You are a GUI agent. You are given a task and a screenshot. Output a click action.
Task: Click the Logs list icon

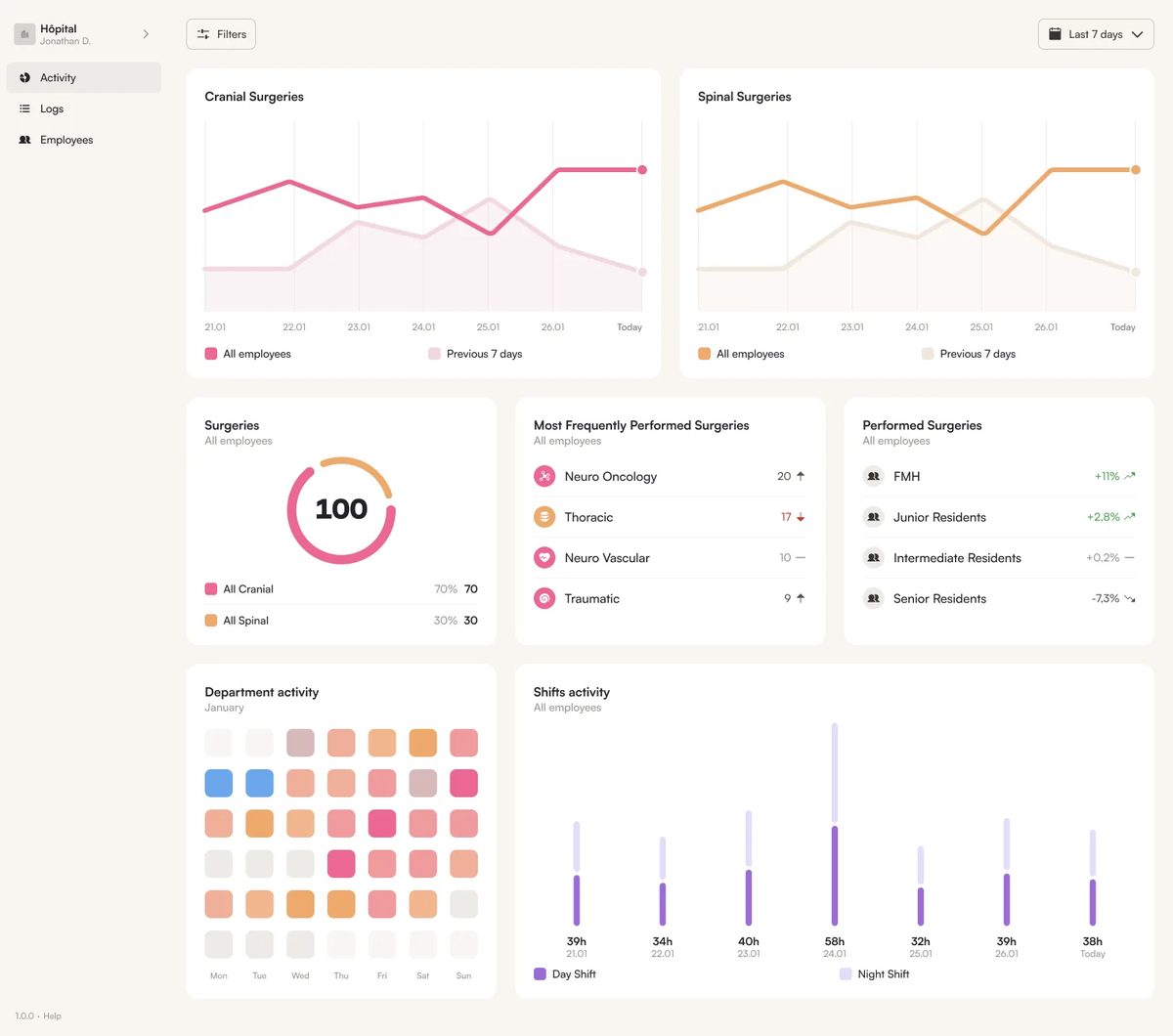24,108
